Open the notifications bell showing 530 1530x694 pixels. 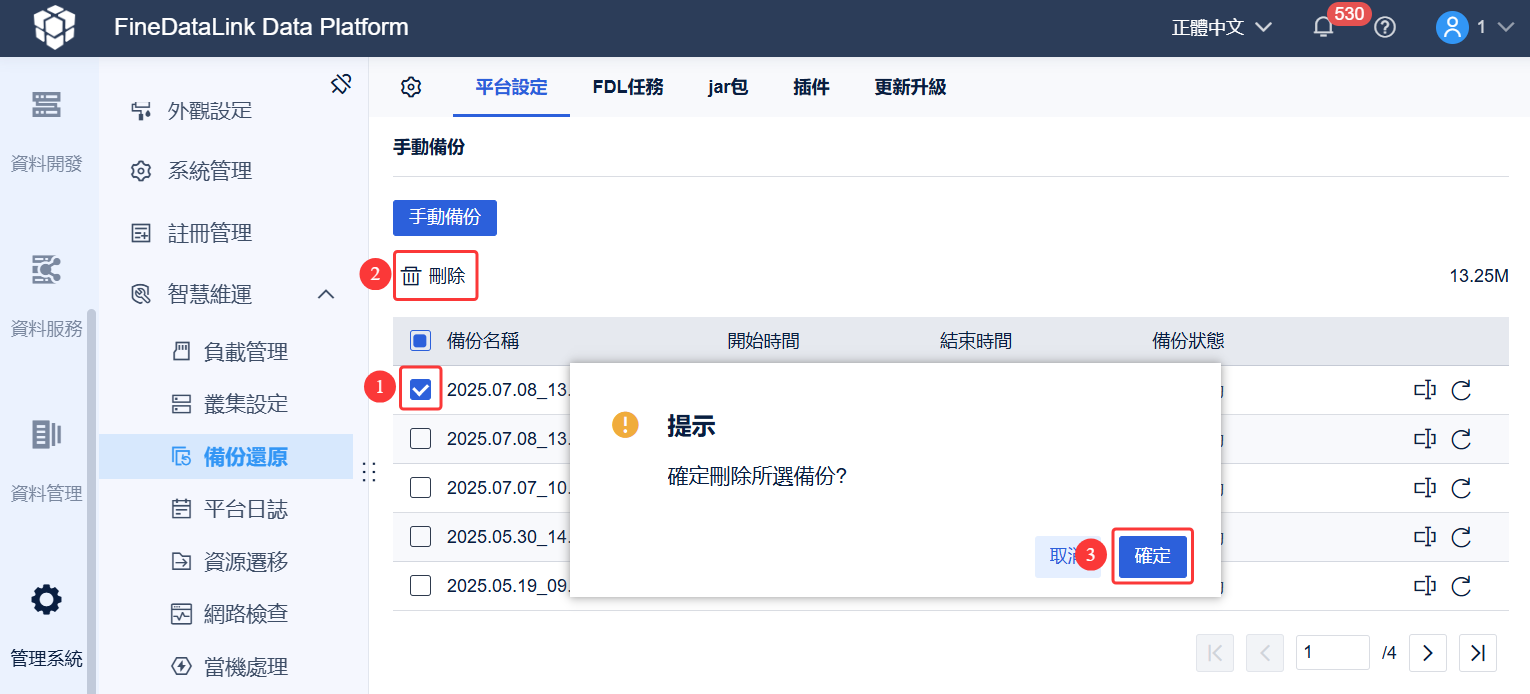click(1324, 28)
